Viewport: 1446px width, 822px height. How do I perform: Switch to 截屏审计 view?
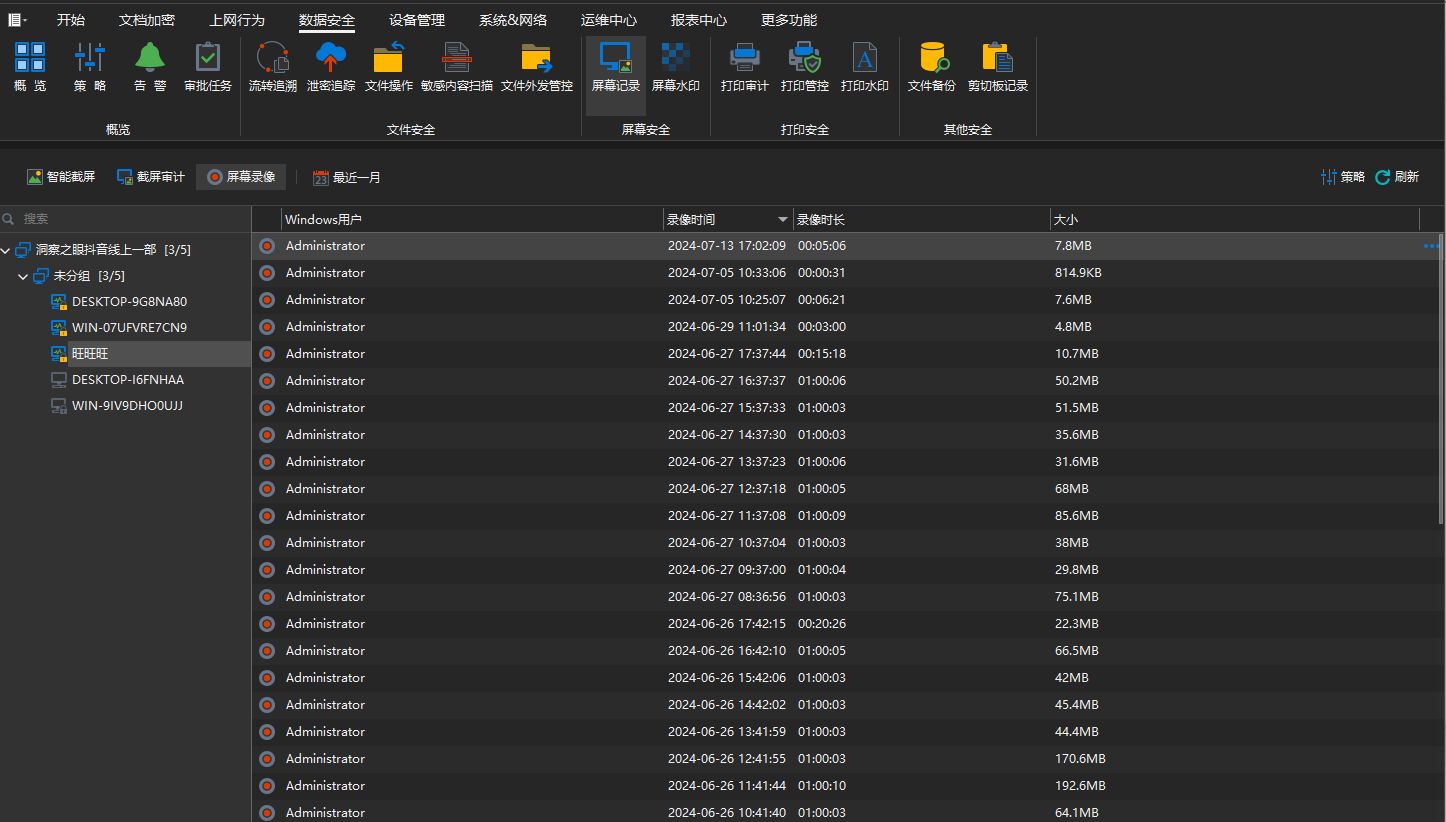point(151,177)
